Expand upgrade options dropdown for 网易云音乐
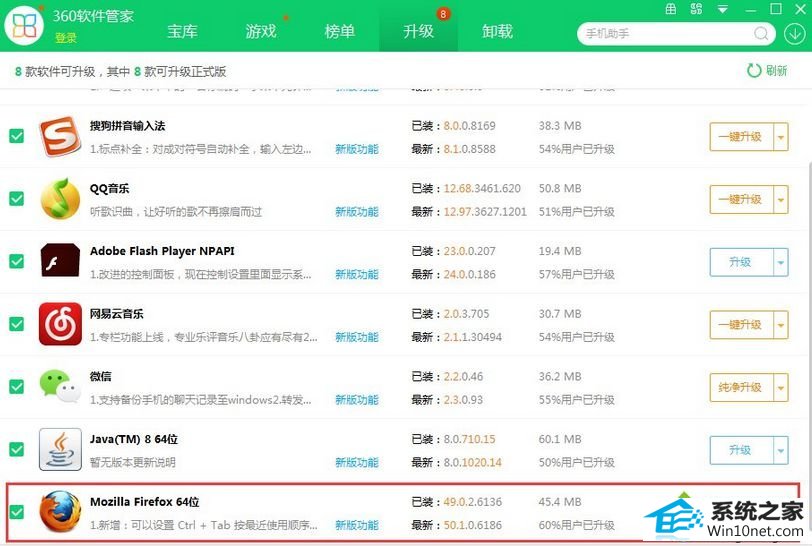812x546 pixels. (x=780, y=325)
